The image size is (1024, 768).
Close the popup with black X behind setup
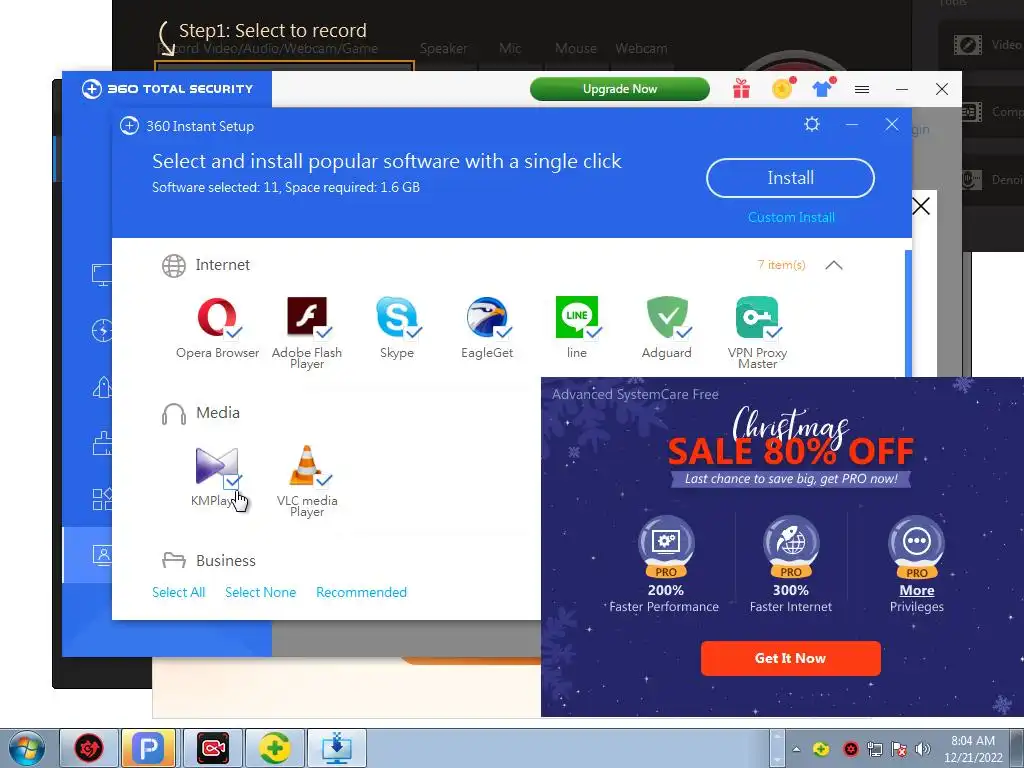click(x=921, y=206)
